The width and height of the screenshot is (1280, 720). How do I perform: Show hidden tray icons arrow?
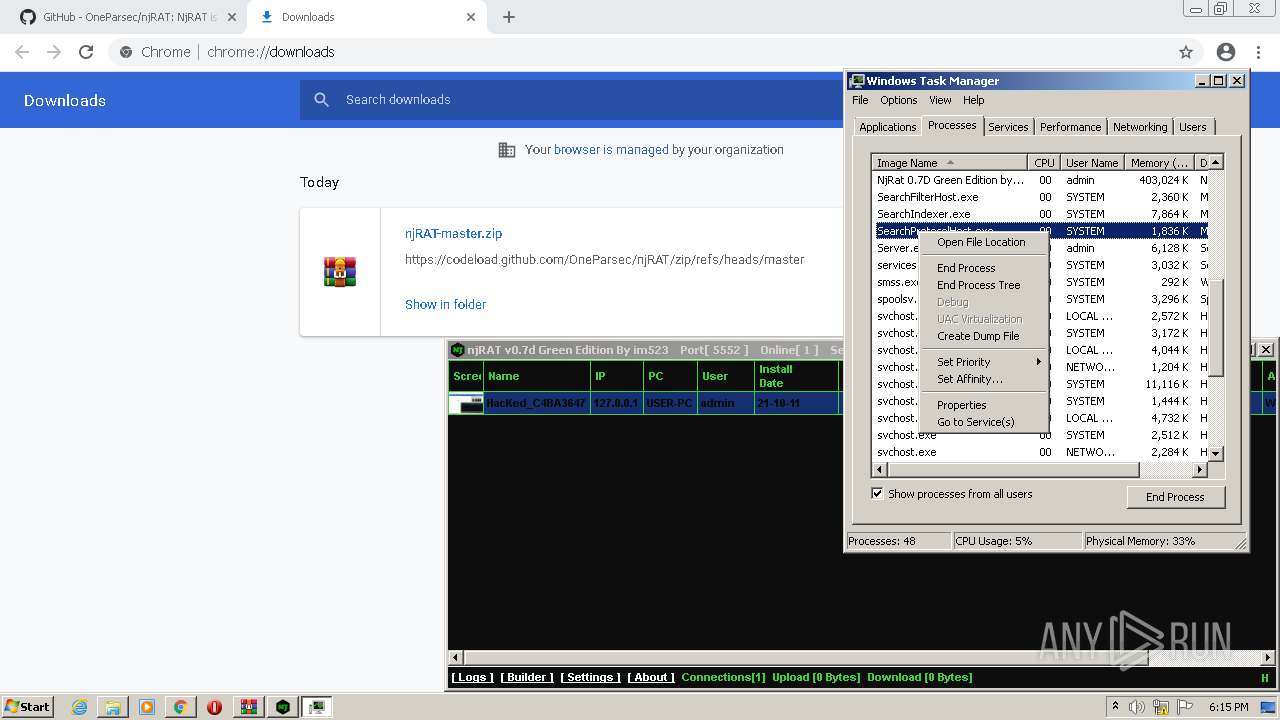[1115, 707]
